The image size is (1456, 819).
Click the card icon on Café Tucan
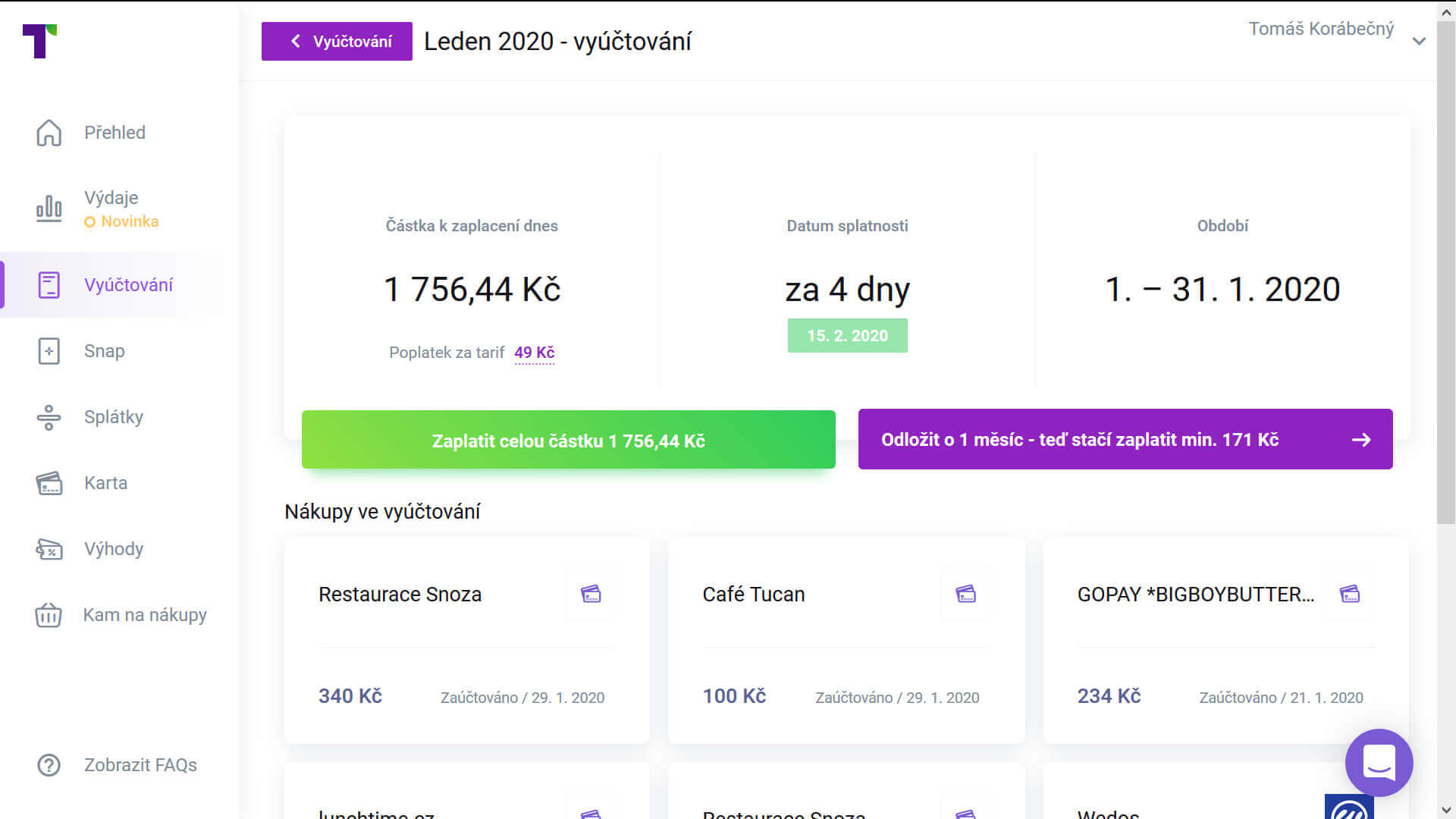[x=966, y=594]
